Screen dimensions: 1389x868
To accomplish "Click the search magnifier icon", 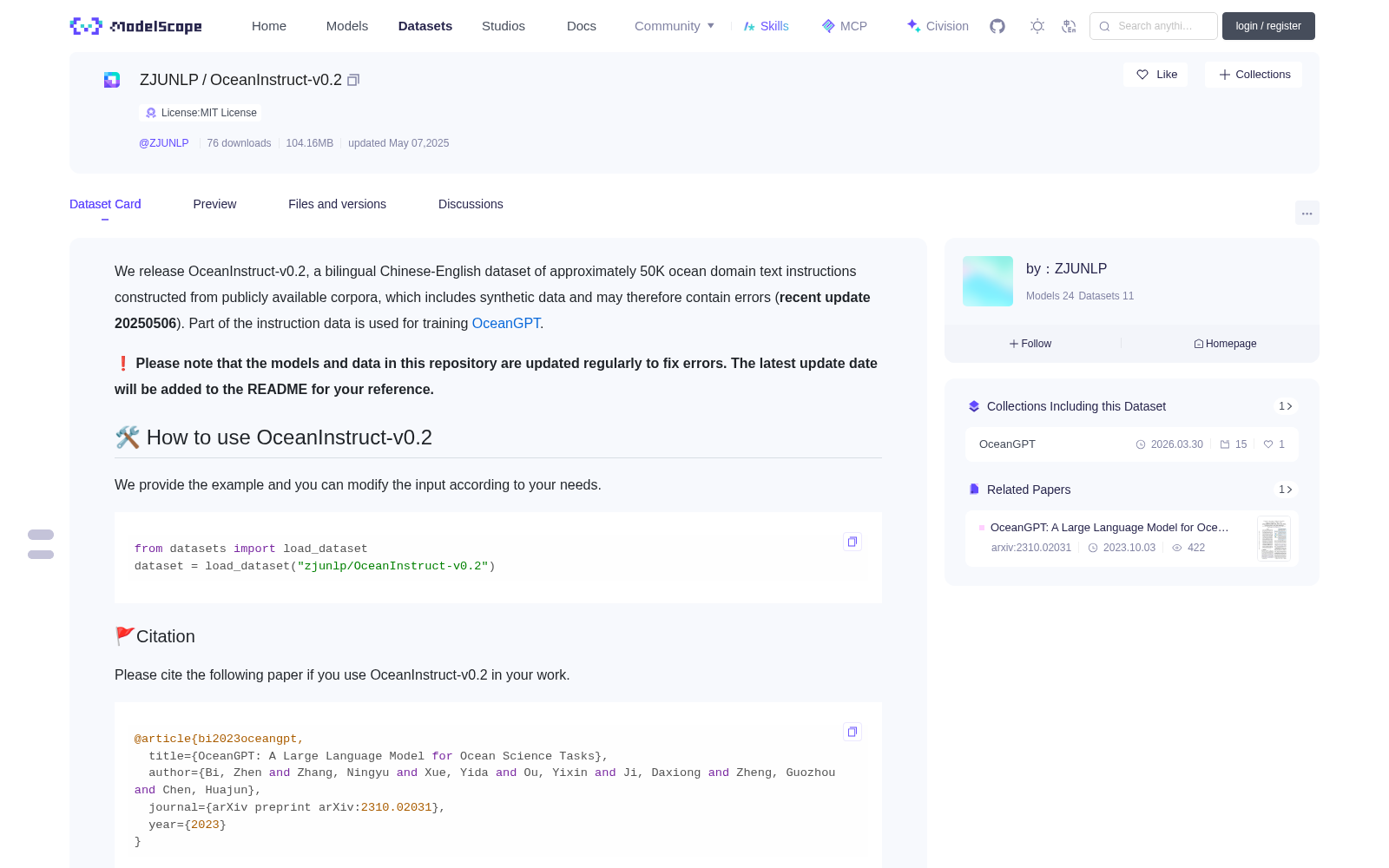I will pos(1104,26).
